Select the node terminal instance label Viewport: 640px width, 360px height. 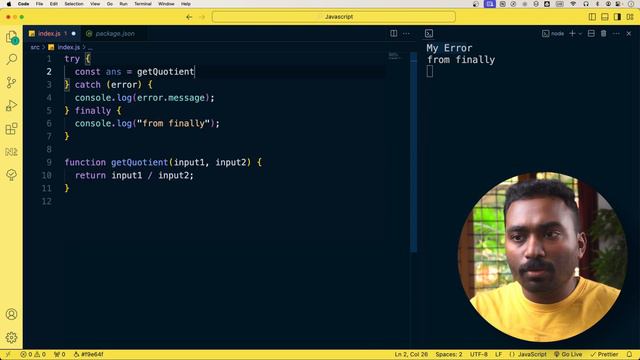(553, 33)
